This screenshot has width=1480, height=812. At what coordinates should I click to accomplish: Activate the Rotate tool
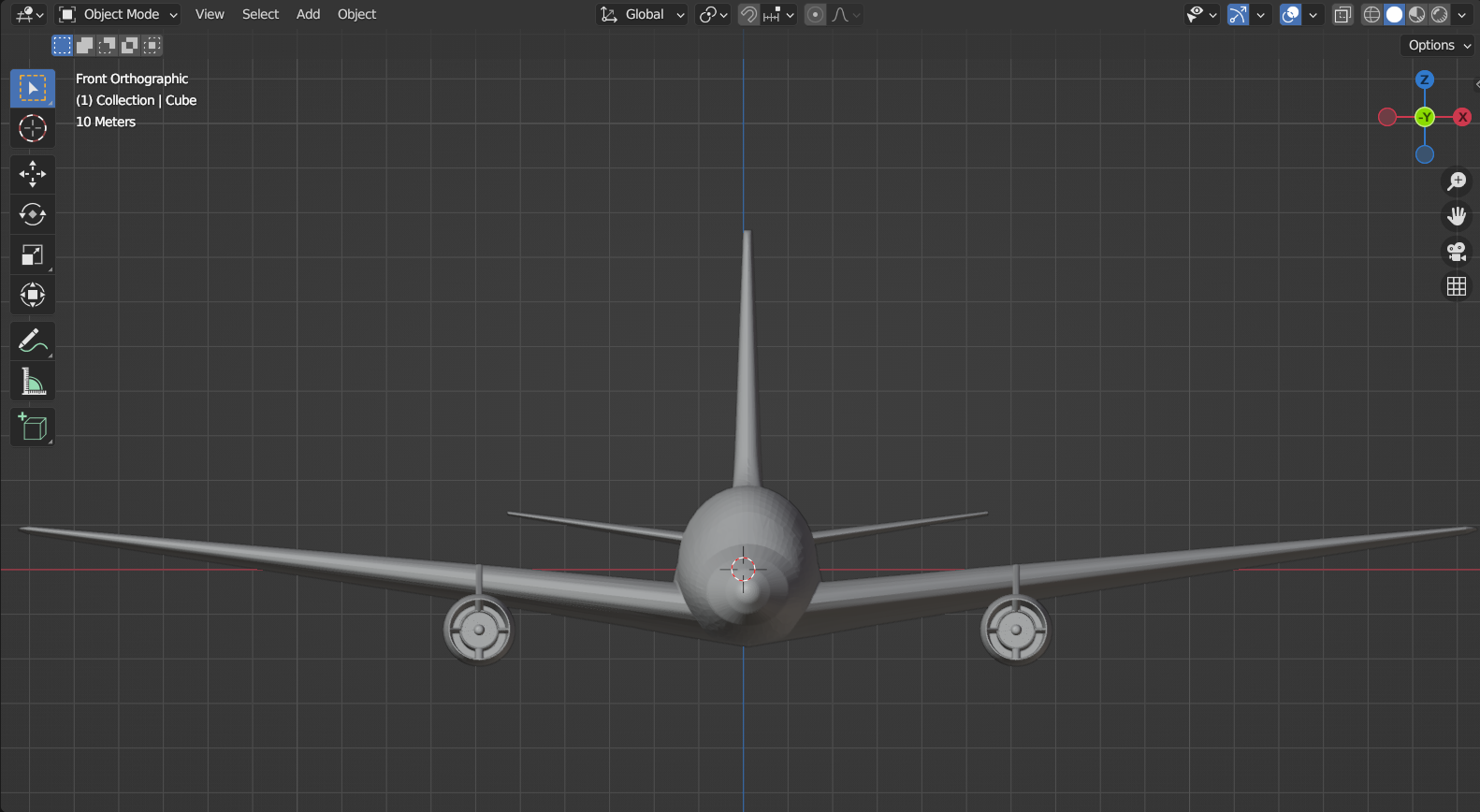(x=33, y=214)
